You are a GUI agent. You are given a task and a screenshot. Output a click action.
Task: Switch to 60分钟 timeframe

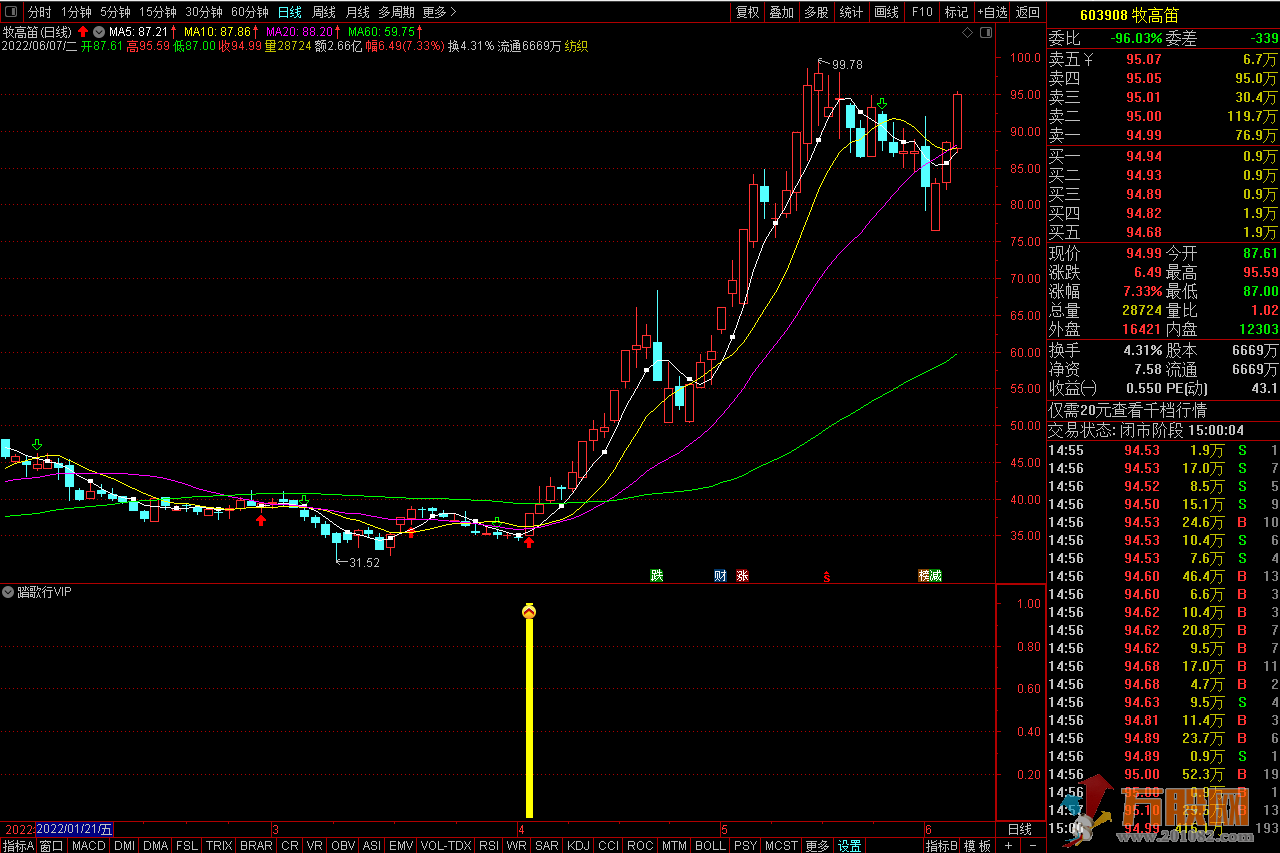click(x=249, y=12)
